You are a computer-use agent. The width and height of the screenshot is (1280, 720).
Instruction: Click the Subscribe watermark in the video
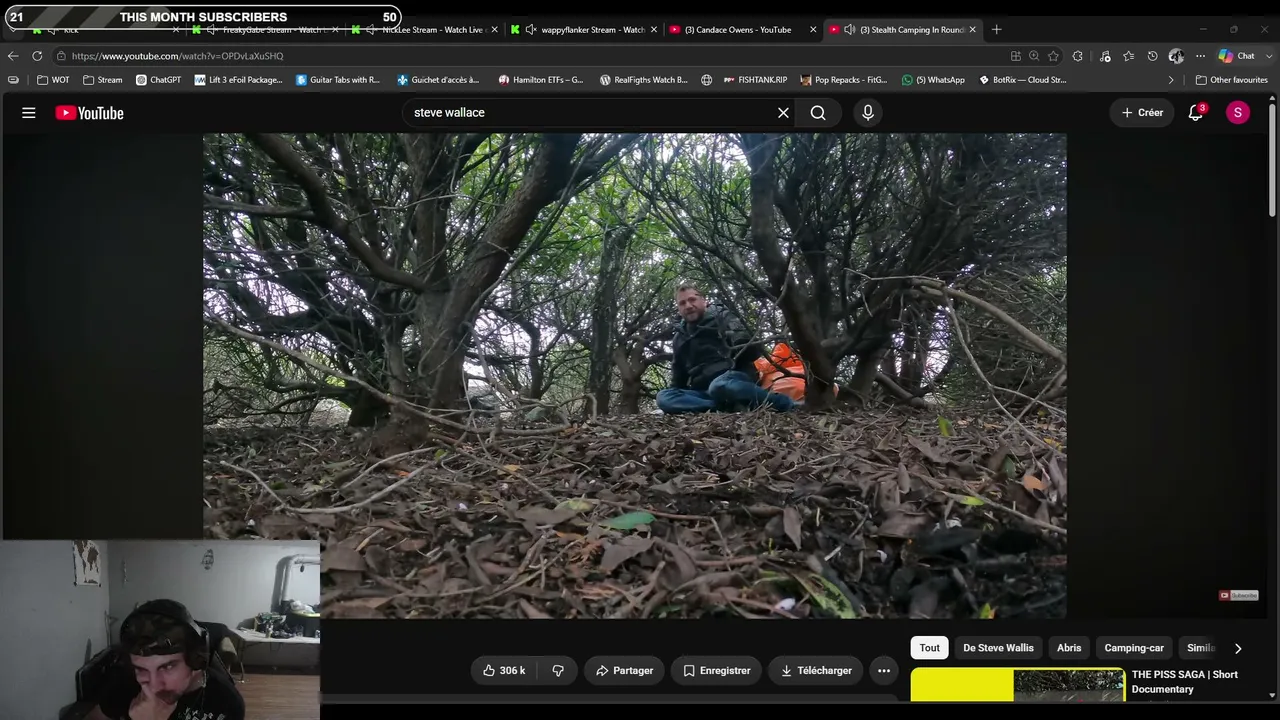click(1238, 596)
